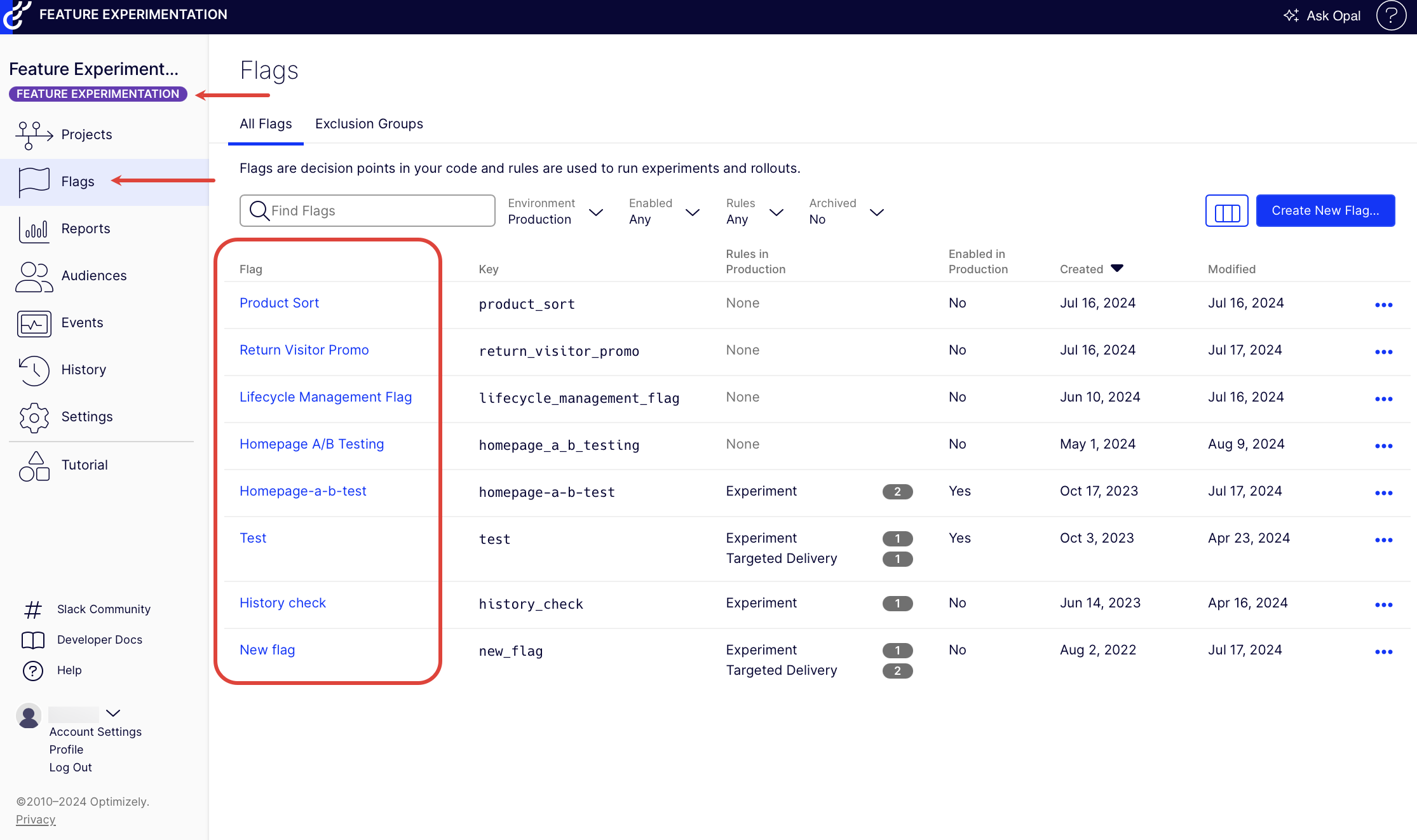
Task: Open the Lifecycle Management Flag link
Action: [325, 397]
